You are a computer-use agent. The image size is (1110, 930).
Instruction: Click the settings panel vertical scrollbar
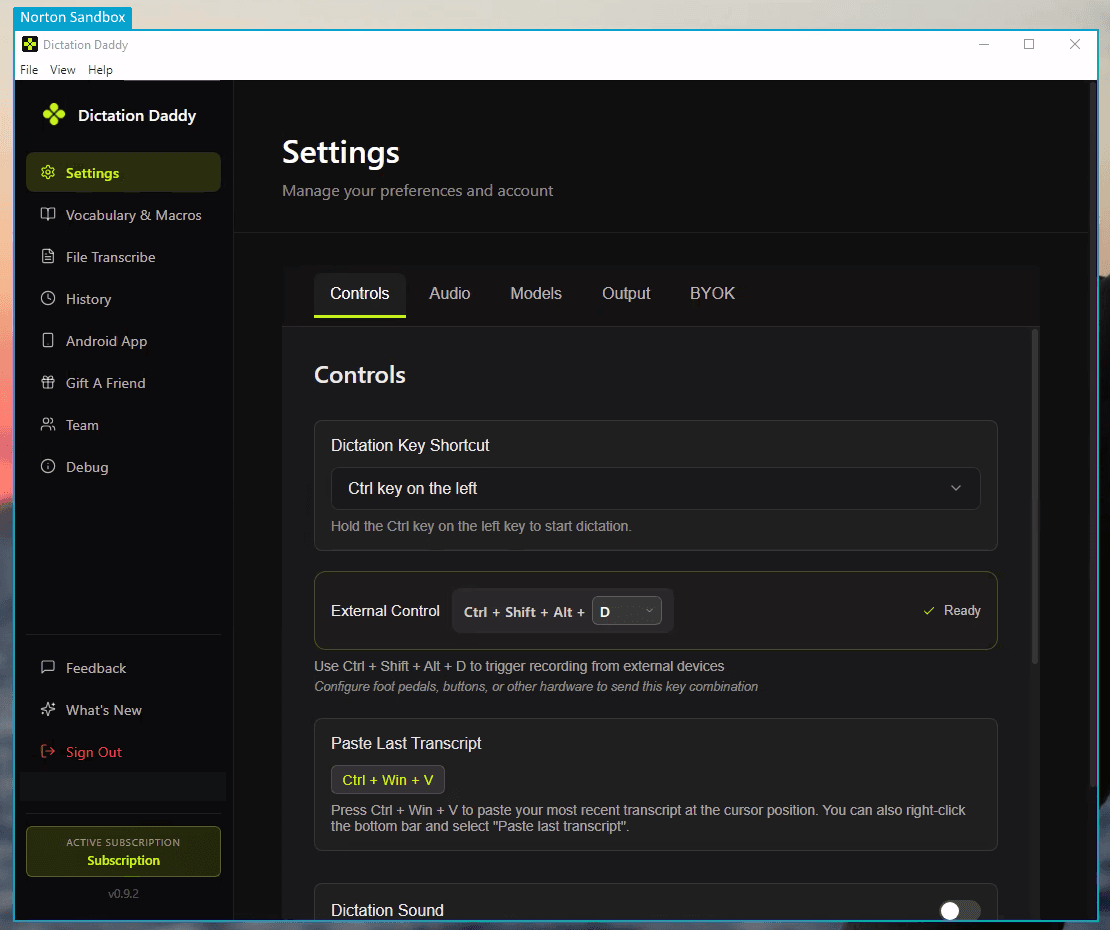1035,495
